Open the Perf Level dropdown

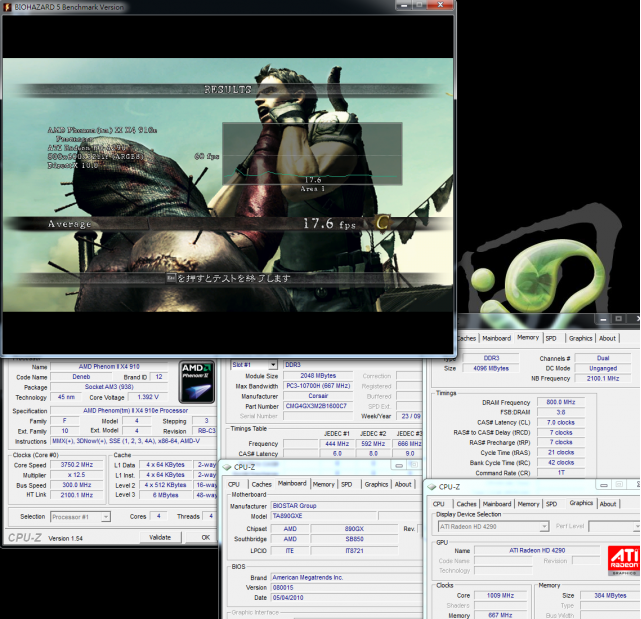(x=636, y=527)
